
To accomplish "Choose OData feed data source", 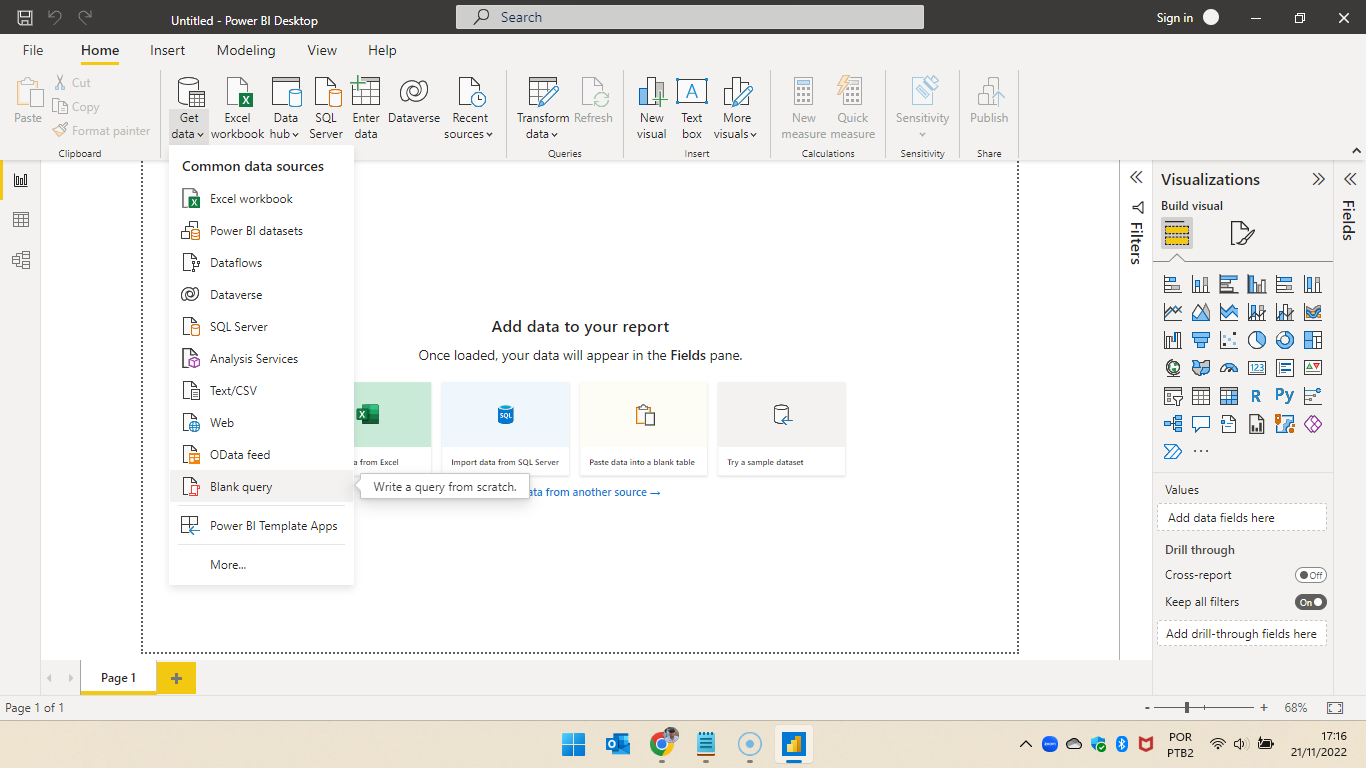I will [x=262, y=455].
